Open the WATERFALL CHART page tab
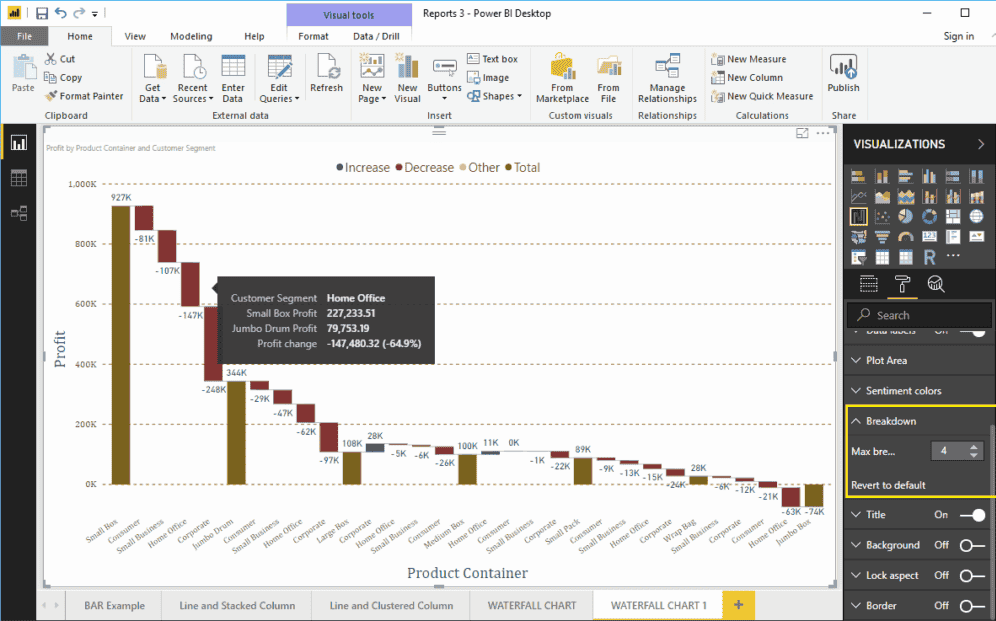This screenshot has height=621, width=996. 532,605
